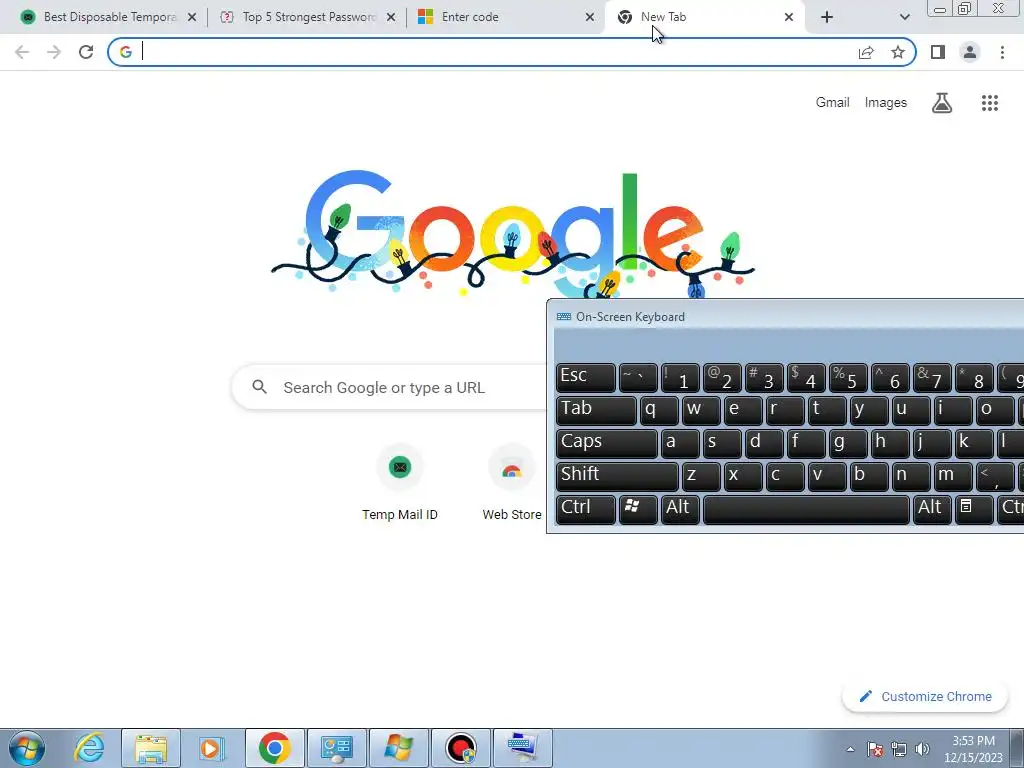Toggle the Shift key on On-Screen Keyboard

(x=616, y=476)
